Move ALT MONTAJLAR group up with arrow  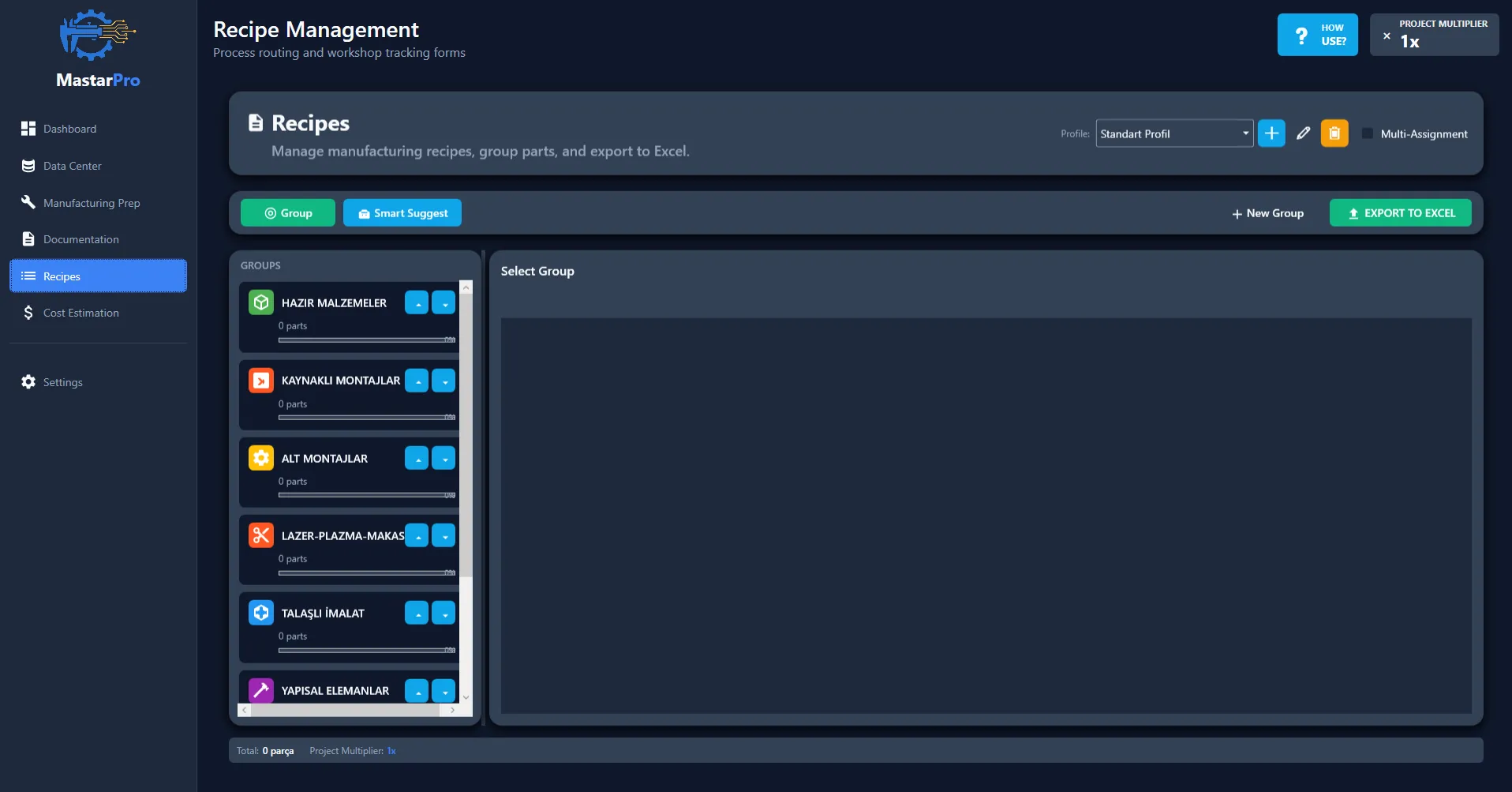417,458
